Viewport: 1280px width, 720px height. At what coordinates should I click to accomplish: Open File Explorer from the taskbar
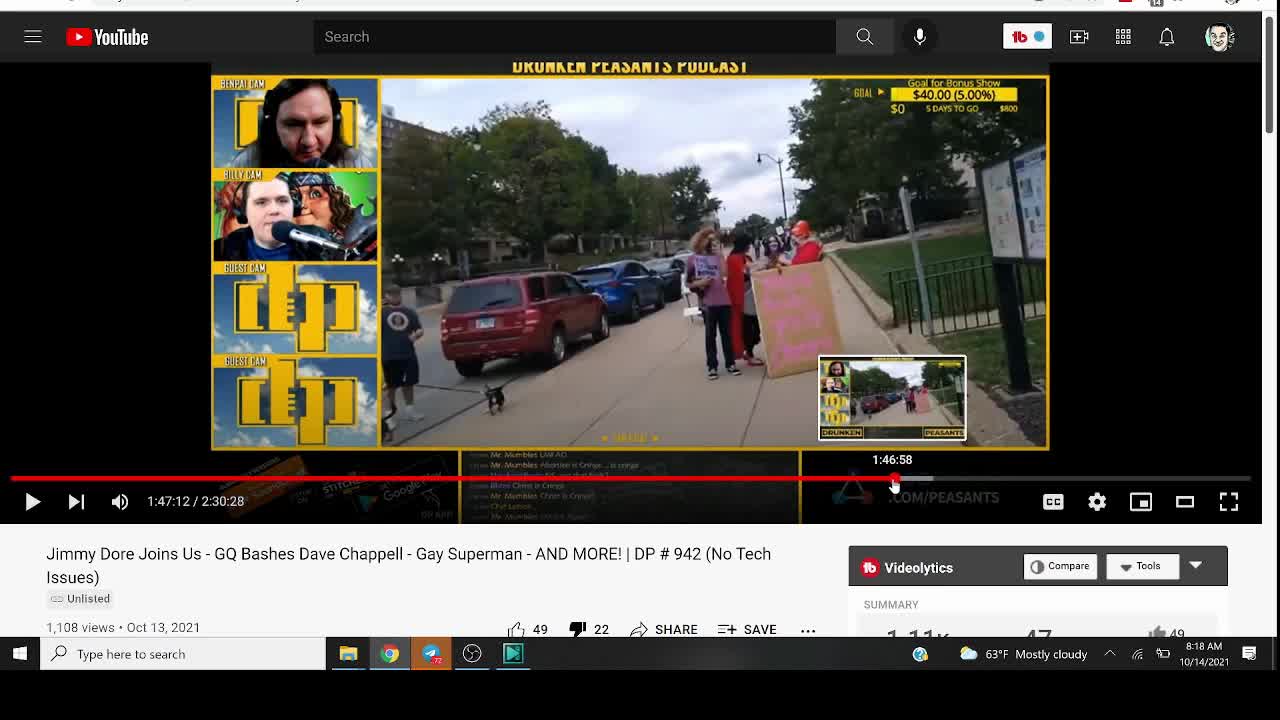(348, 654)
